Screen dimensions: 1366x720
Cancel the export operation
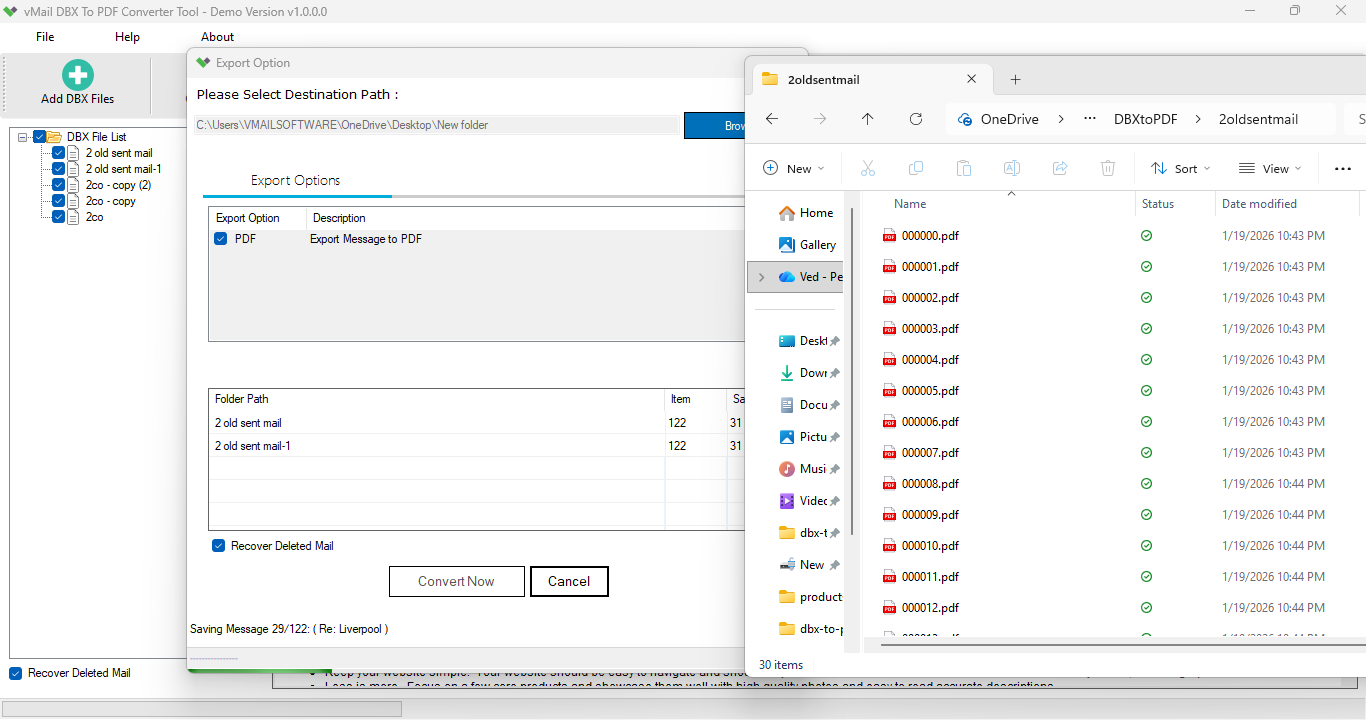coord(569,581)
